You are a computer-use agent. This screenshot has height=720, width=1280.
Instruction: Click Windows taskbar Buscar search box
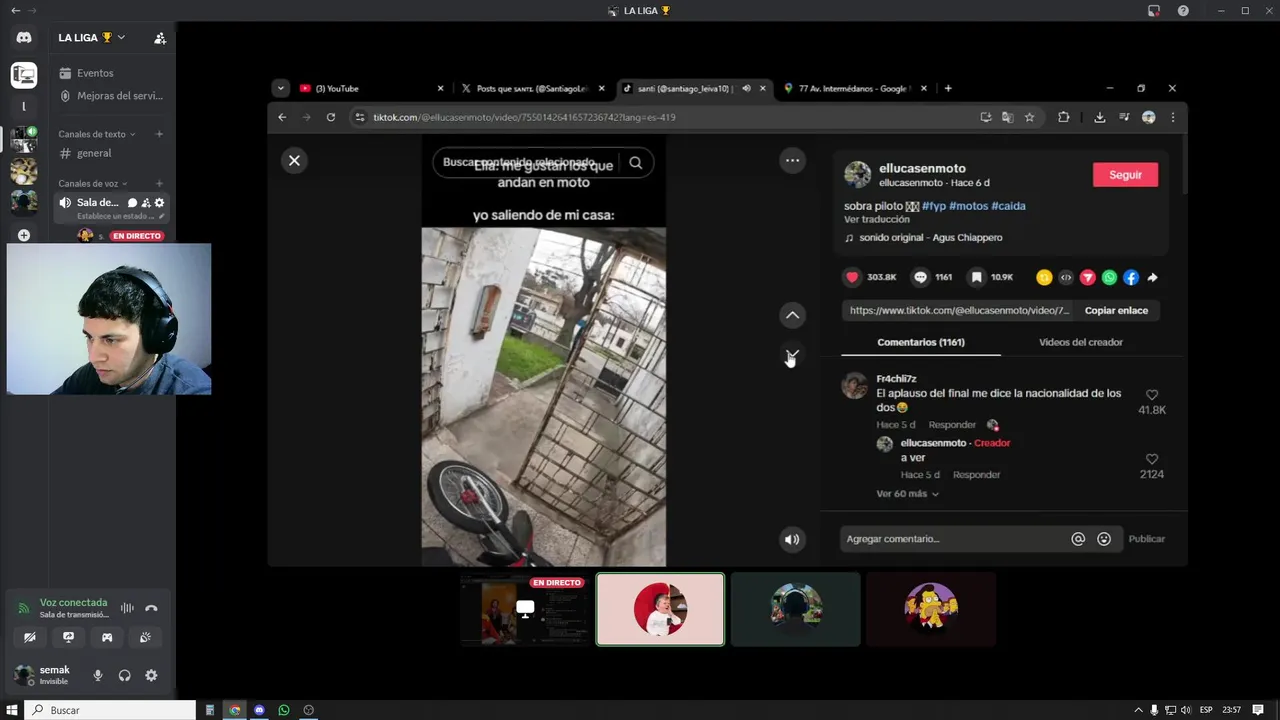[x=110, y=710]
